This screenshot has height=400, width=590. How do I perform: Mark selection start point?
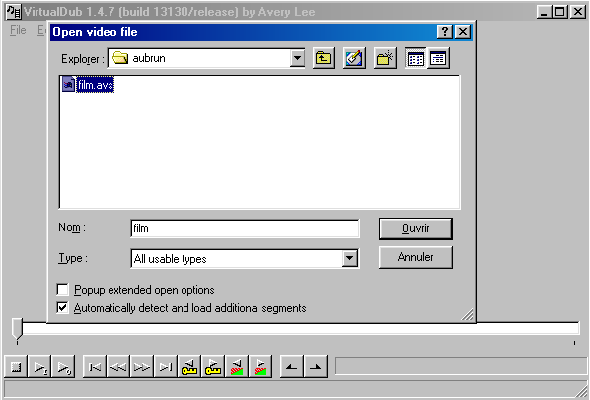point(292,367)
